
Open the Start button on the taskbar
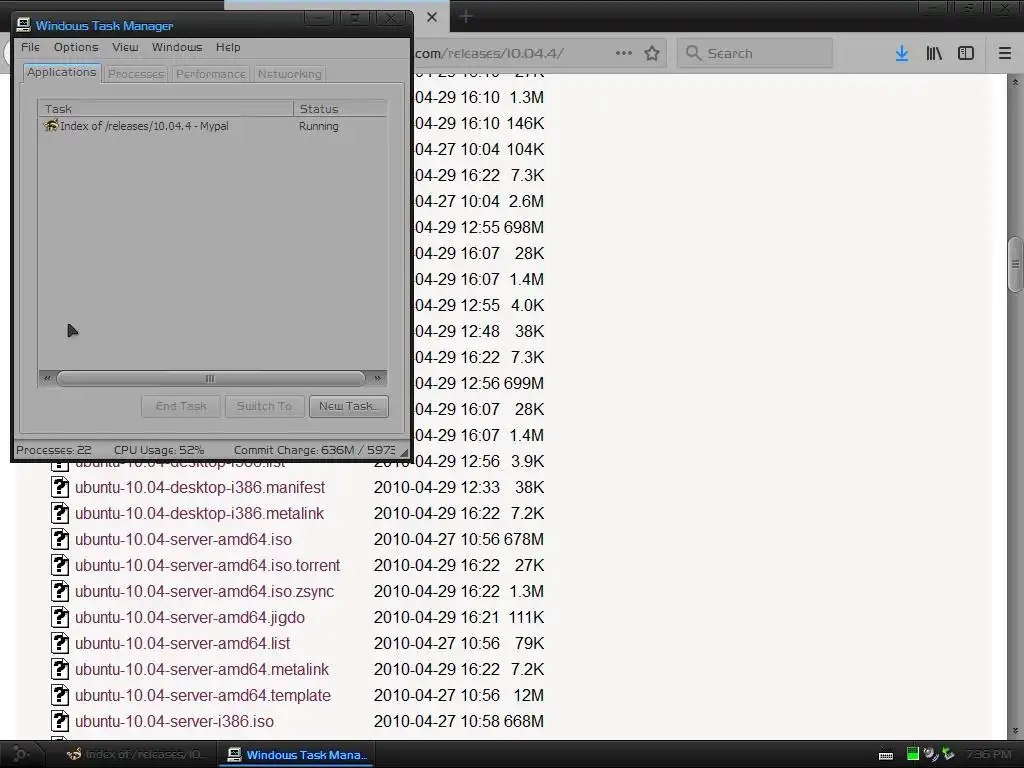(x=21, y=754)
